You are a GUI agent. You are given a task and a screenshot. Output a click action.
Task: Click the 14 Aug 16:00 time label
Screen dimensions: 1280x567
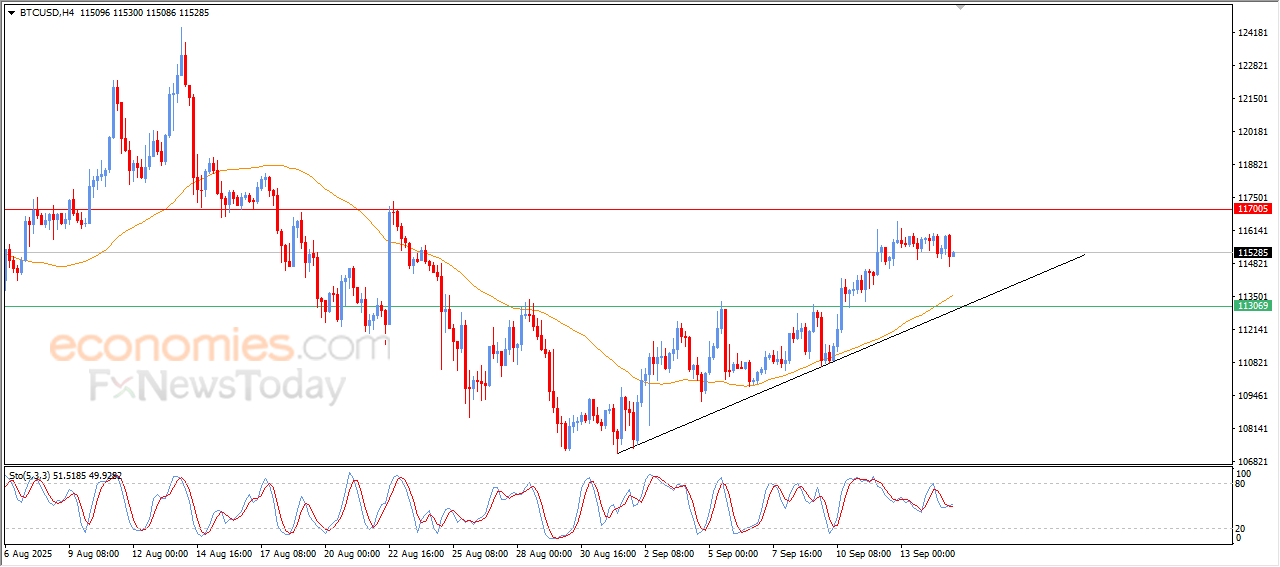[222, 552]
